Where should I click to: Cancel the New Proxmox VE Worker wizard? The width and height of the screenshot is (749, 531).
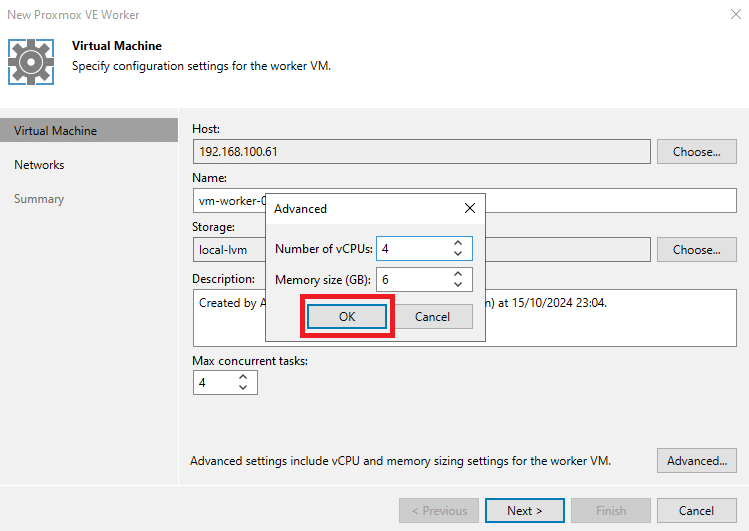[x=696, y=510]
